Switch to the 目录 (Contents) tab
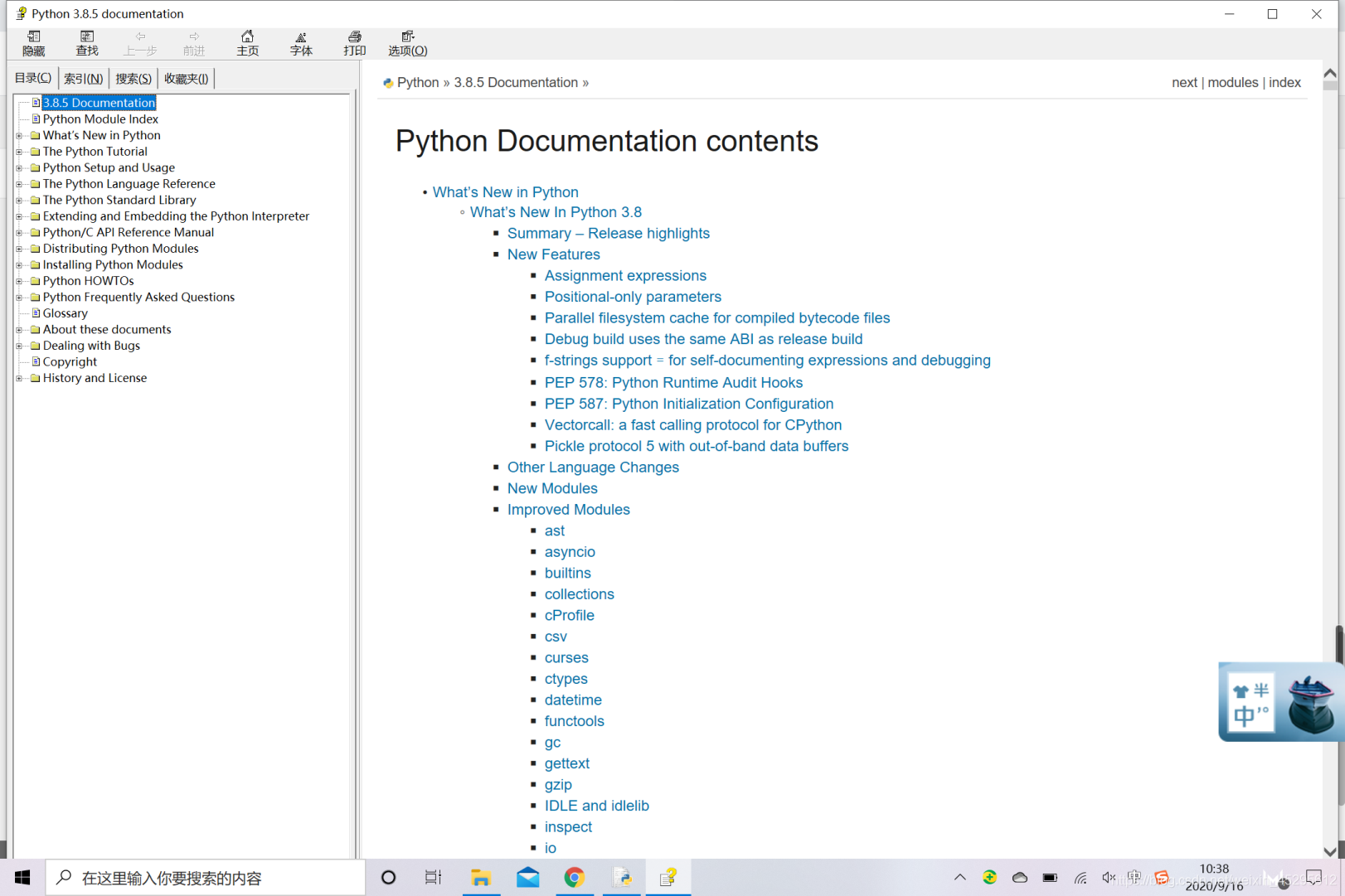 [x=33, y=78]
